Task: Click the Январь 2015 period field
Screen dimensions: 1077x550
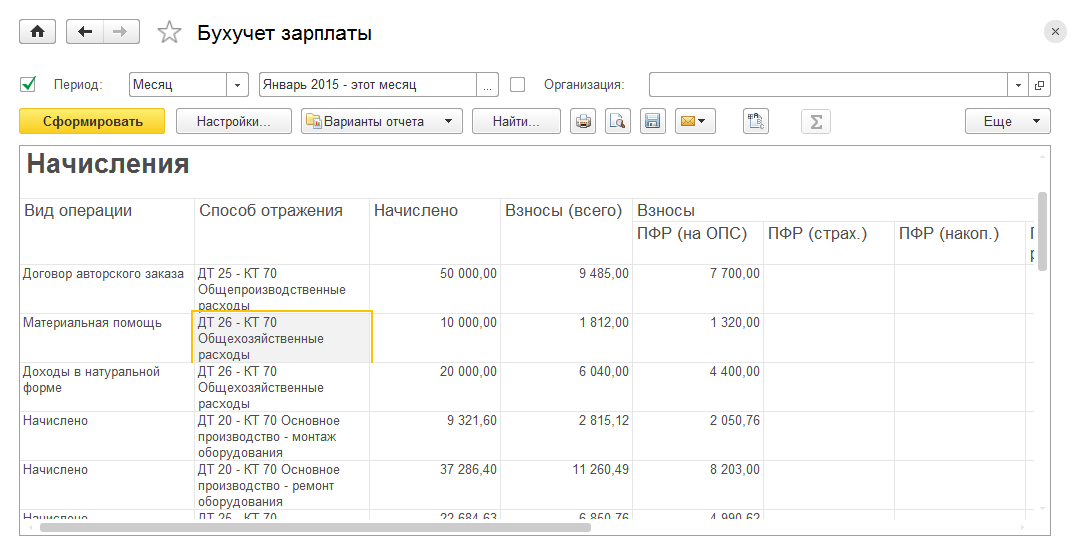Action: [366, 85]
